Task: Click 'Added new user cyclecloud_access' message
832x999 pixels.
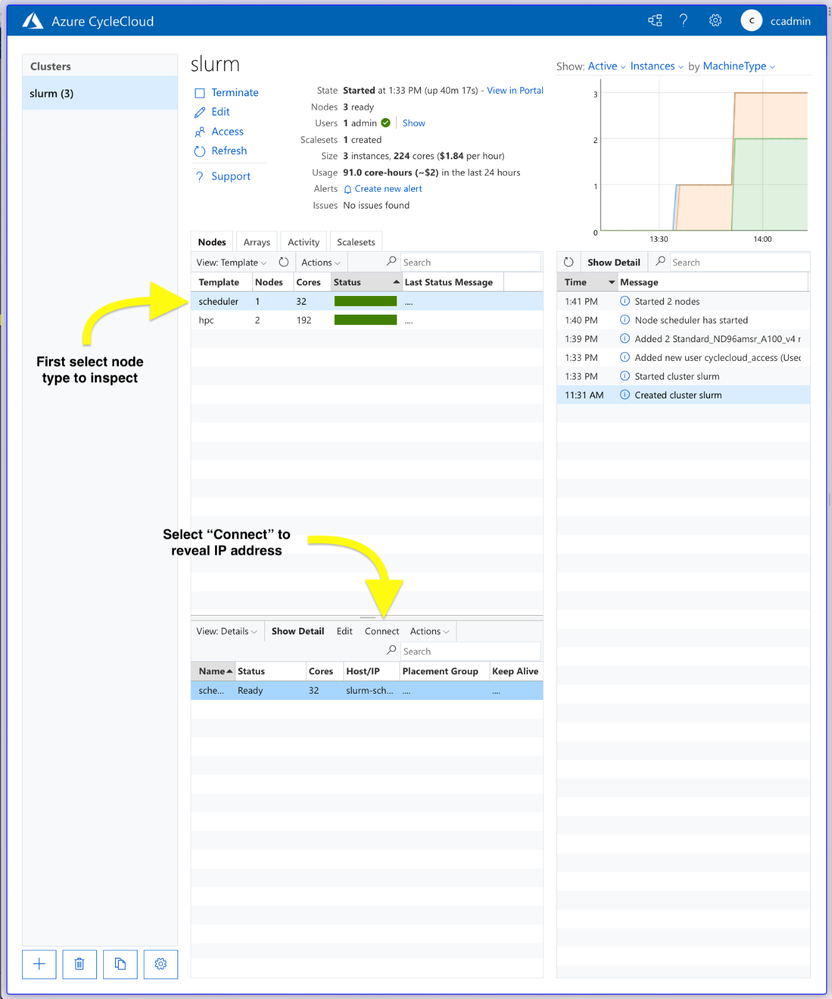Action: 717,357
